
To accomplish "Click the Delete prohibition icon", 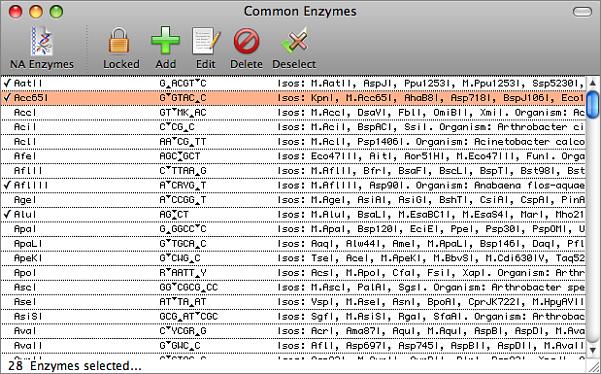I will coord(246,41).
